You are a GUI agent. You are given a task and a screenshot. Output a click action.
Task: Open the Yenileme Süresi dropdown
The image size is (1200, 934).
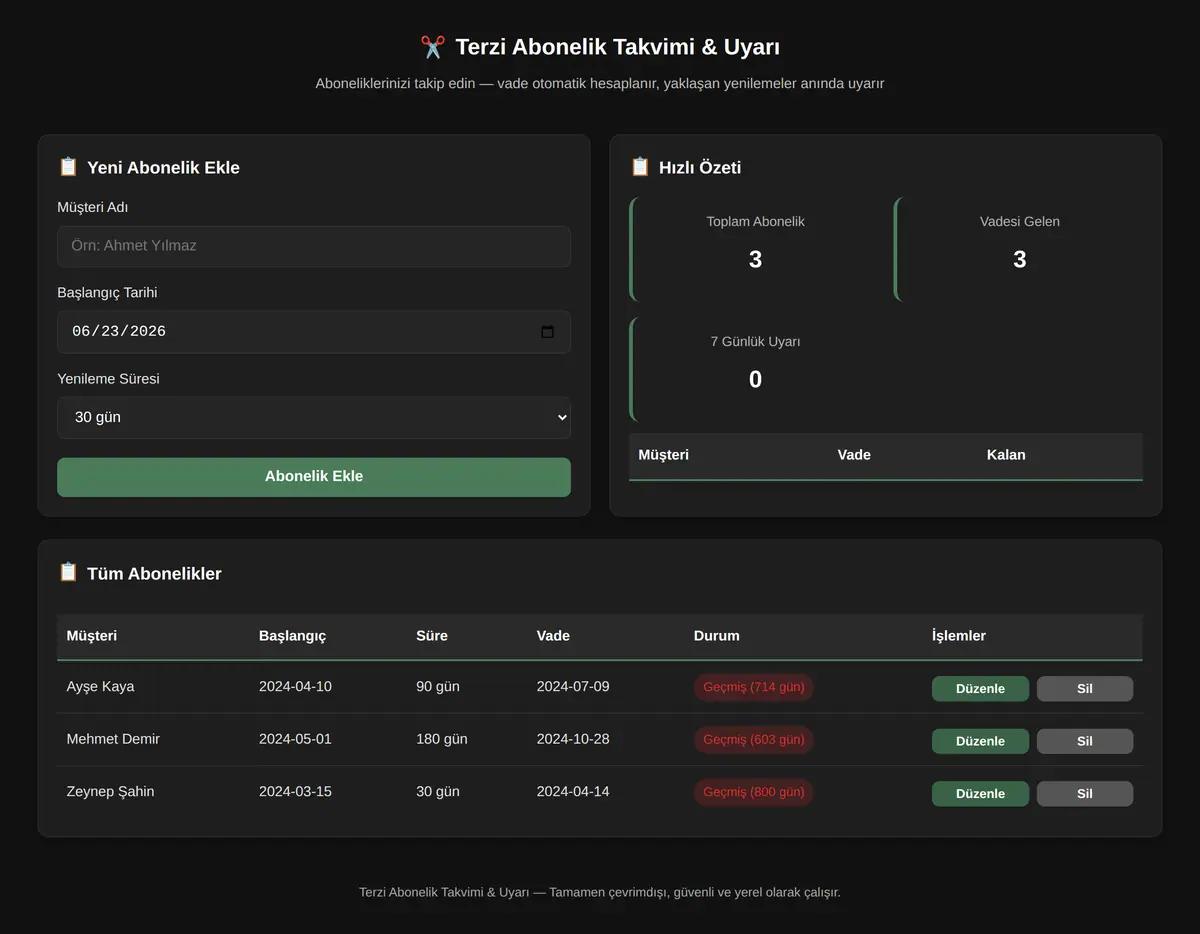pos(314,417)
